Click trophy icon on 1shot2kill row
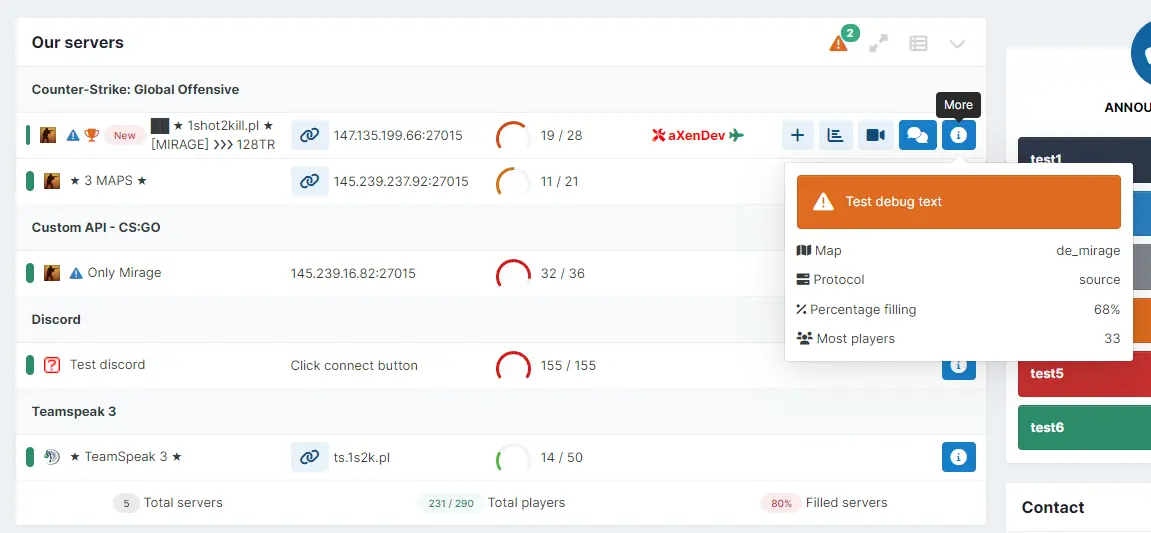The height and width of the screenshot is (533, 1151). [x=92, y=135]
